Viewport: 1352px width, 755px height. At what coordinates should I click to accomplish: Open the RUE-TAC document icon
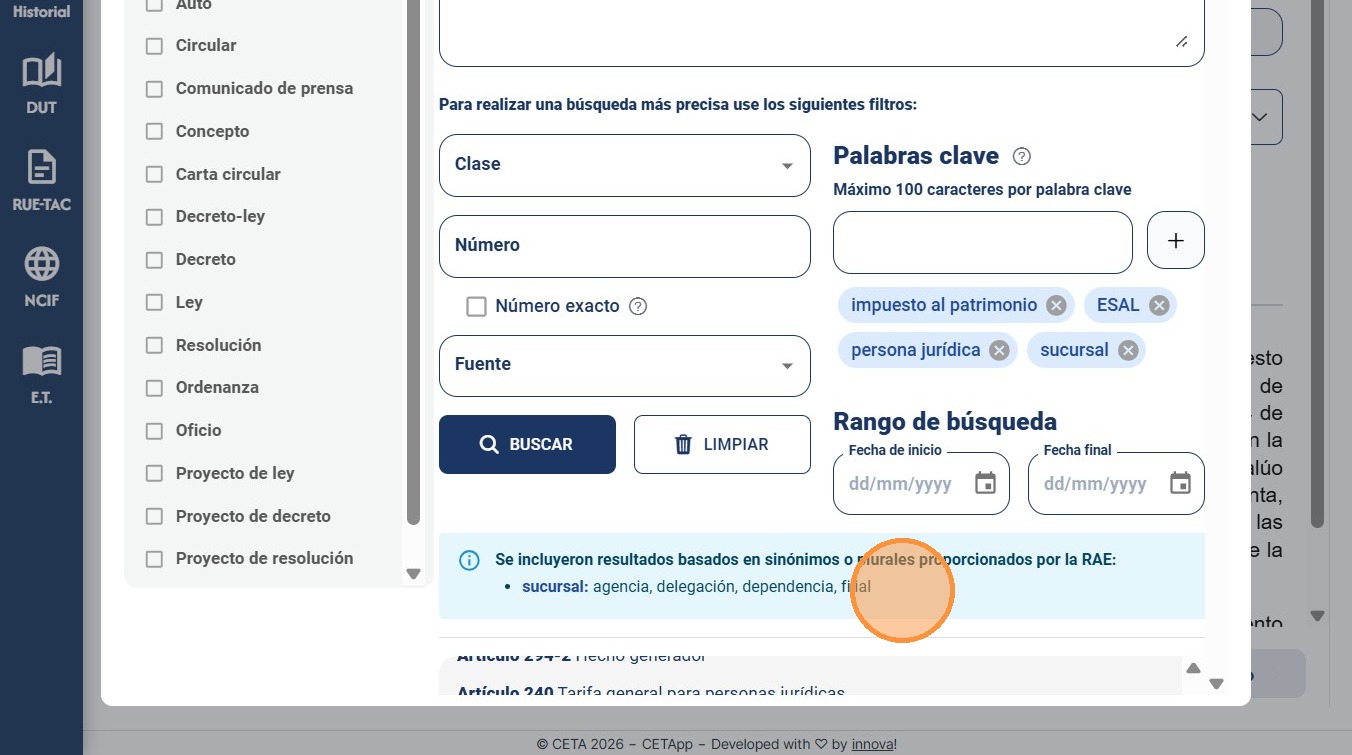pos(41,167)
